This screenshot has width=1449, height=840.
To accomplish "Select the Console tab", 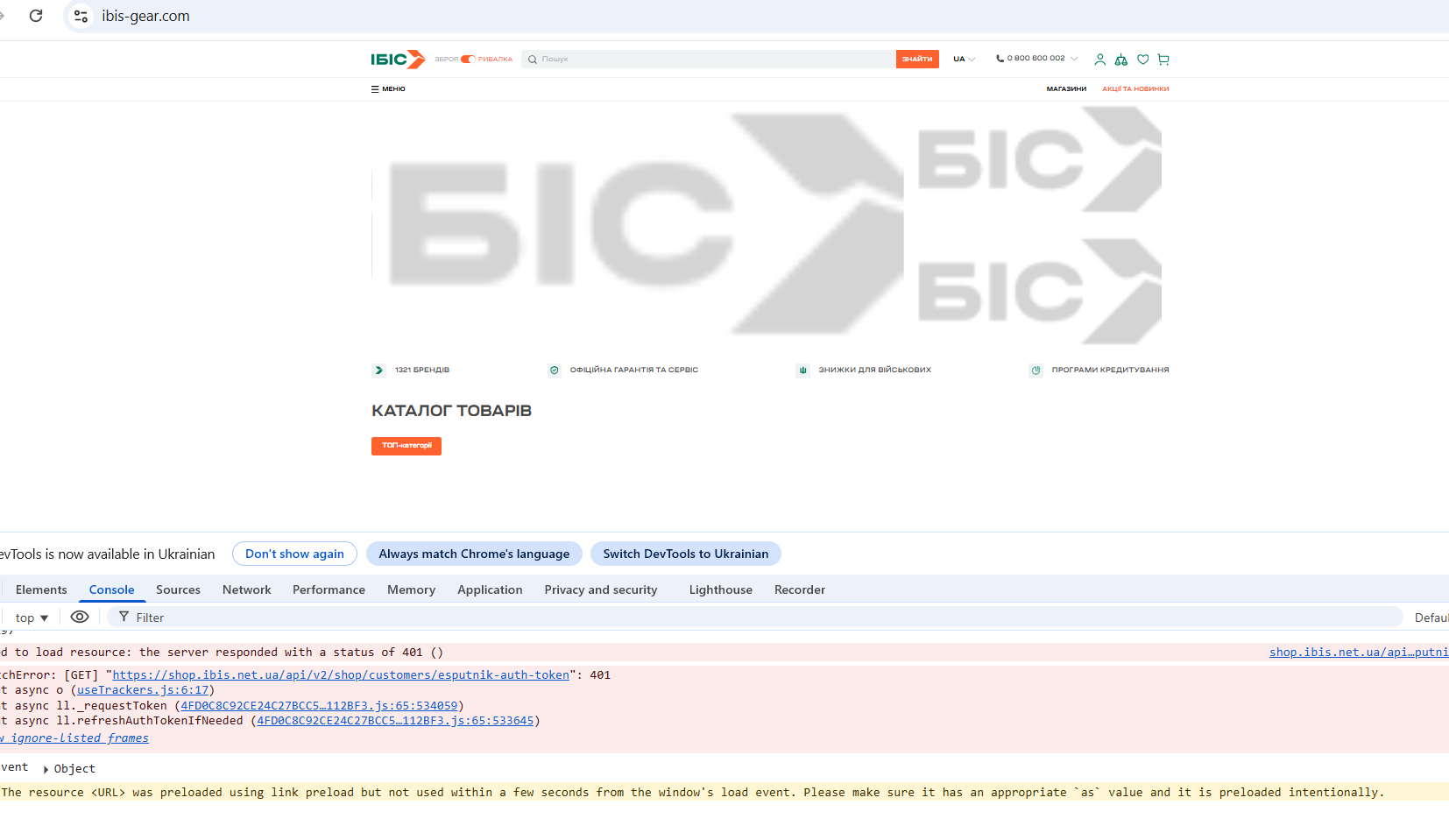I will [111, 589].
